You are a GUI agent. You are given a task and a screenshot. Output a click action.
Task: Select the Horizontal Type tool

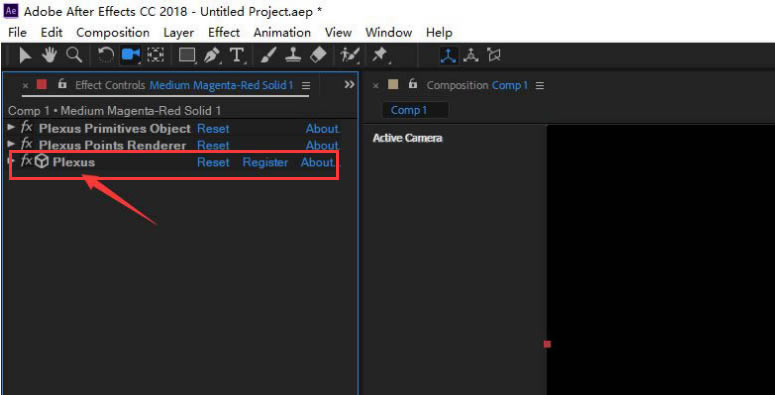click(237, 55)
